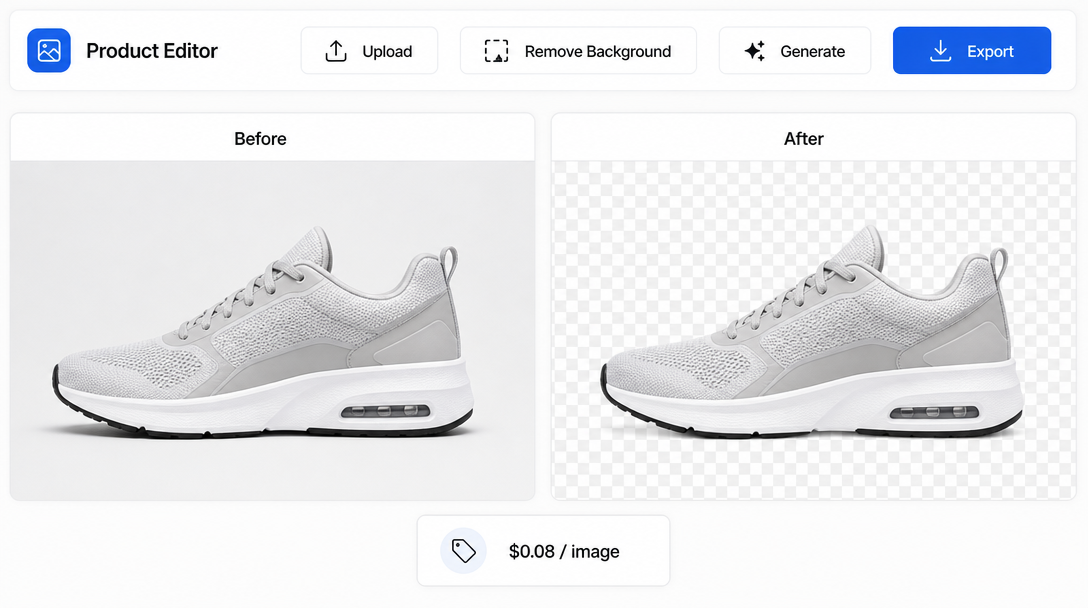Run Remove Background

click(x=578, y=51)
